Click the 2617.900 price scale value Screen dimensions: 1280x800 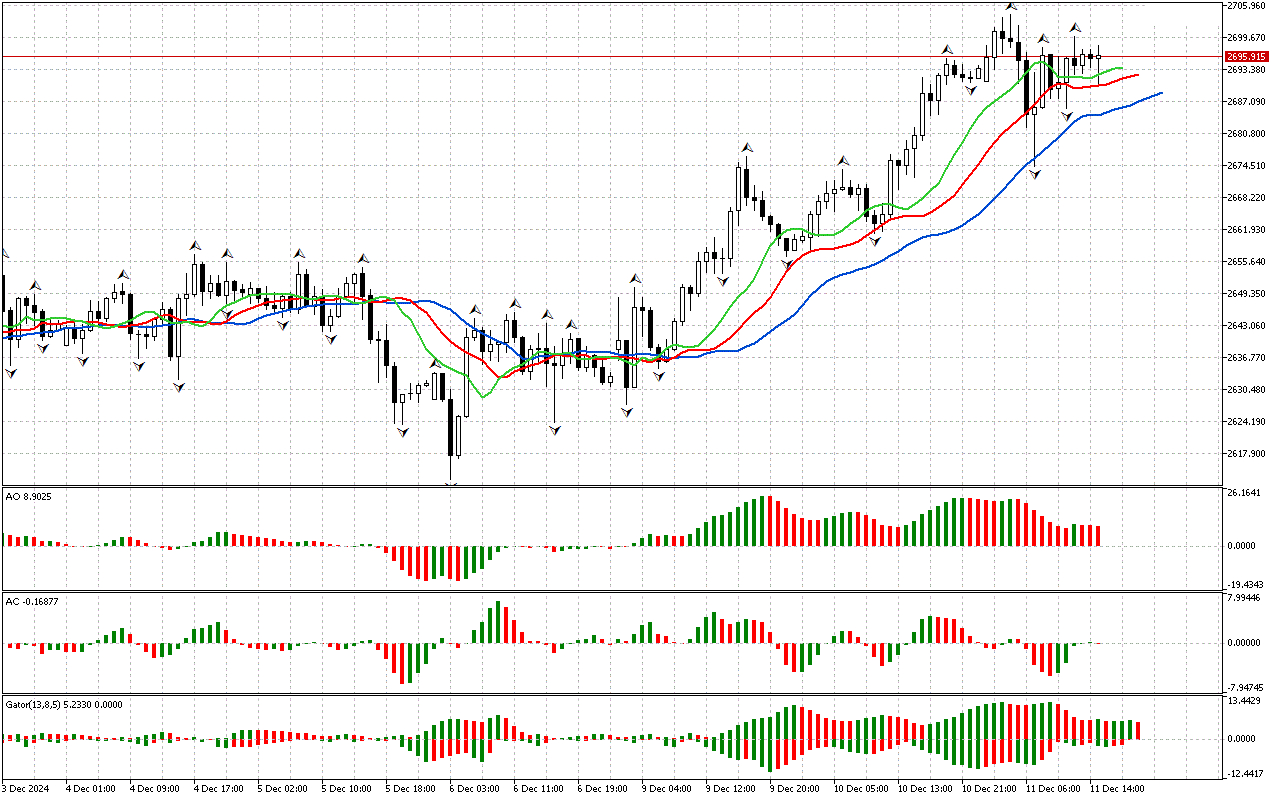(1246, 454)
